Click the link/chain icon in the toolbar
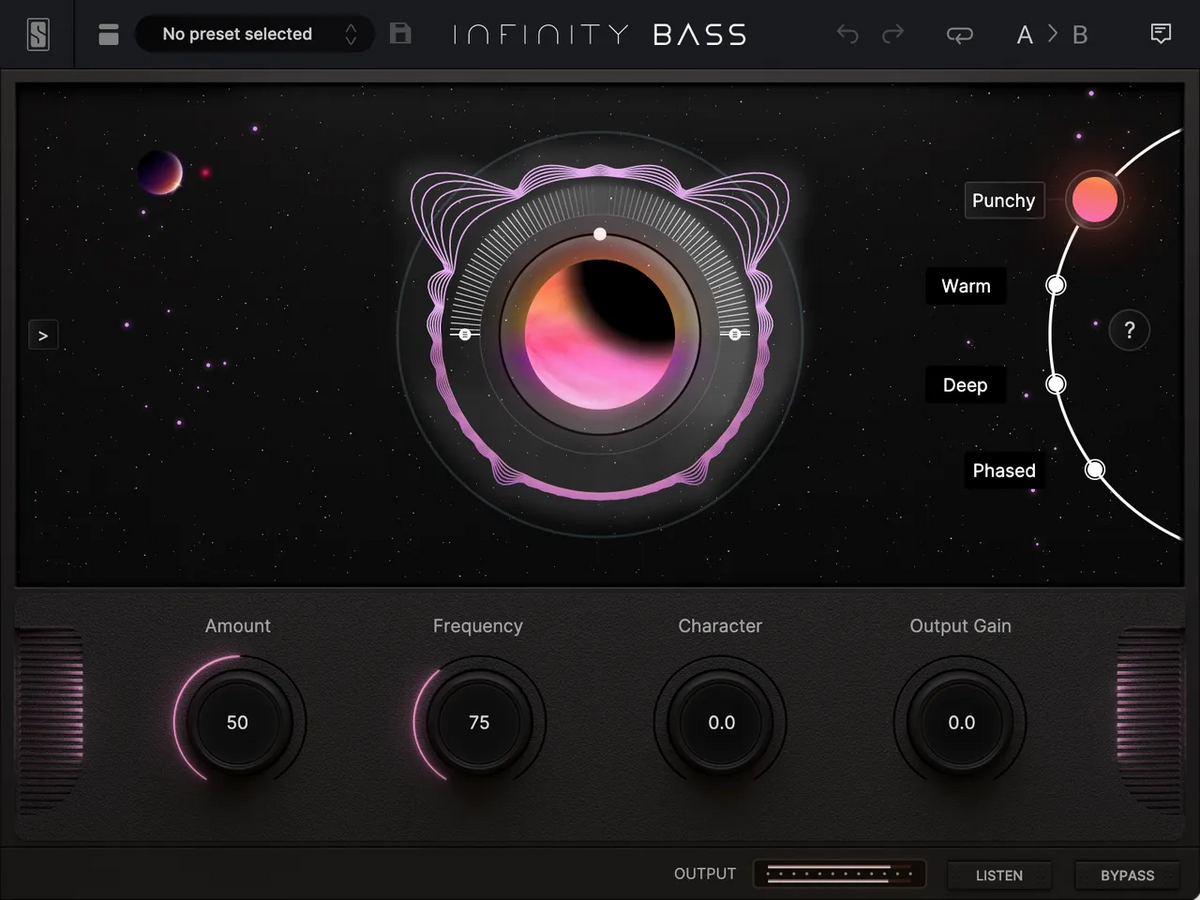Screen dimensions: 1200x900 point(959,33)
